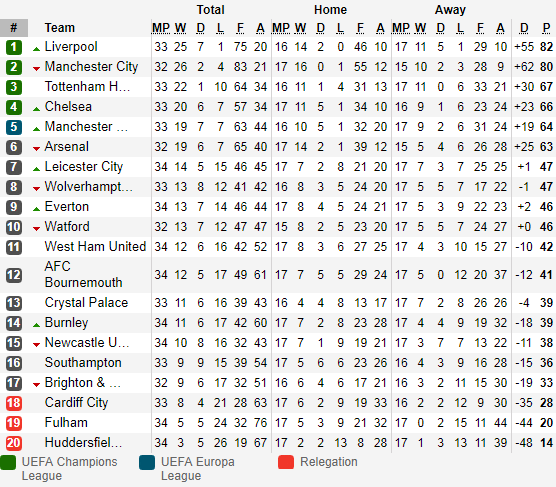Open the Crystal Palace team link
Screen dimensions: 556x487
tap(86, 303)
